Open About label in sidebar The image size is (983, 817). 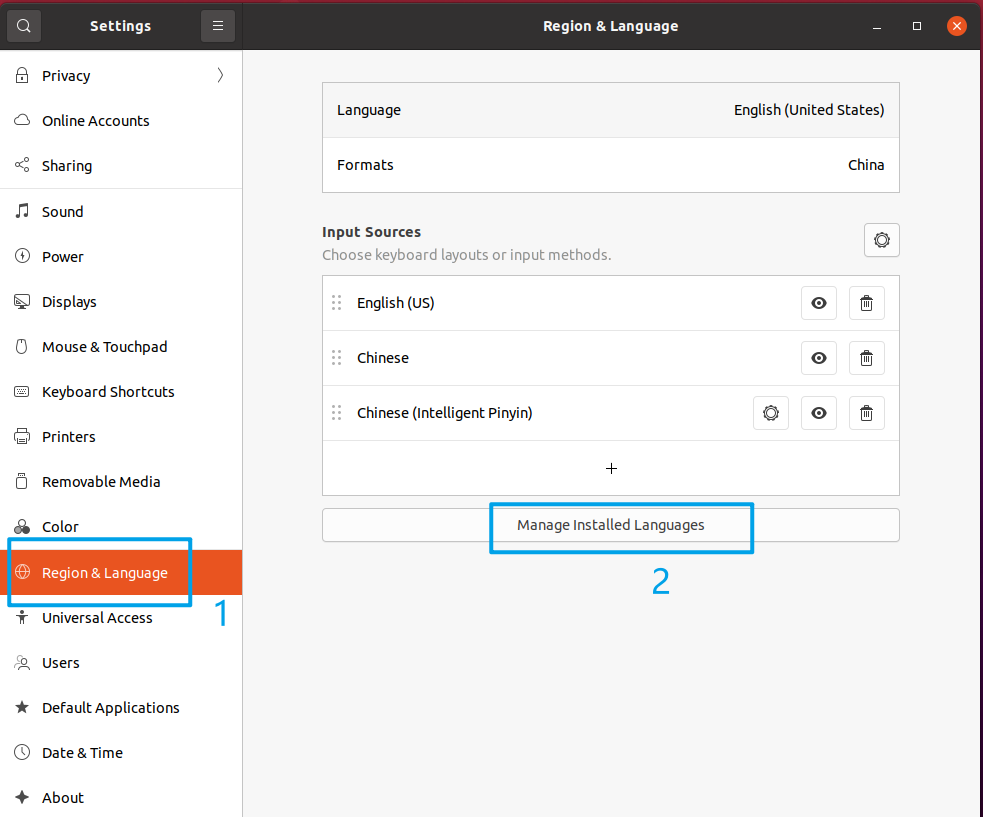click(63, 798)
